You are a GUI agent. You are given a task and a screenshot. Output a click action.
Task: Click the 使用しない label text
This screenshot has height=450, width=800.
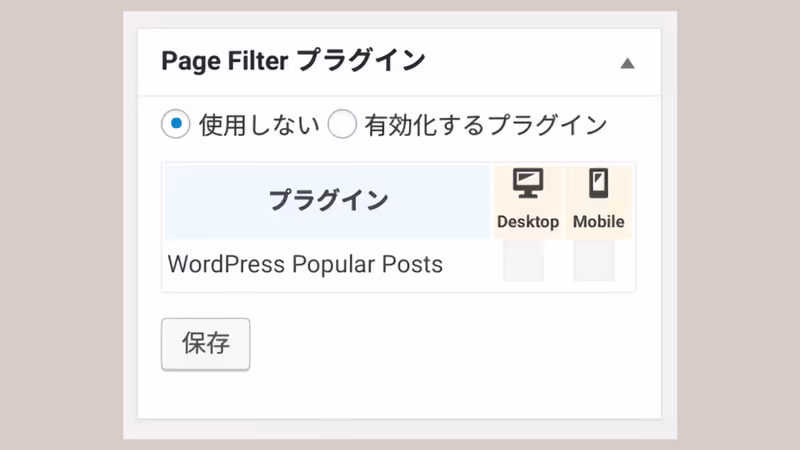(x=259, y=125)
